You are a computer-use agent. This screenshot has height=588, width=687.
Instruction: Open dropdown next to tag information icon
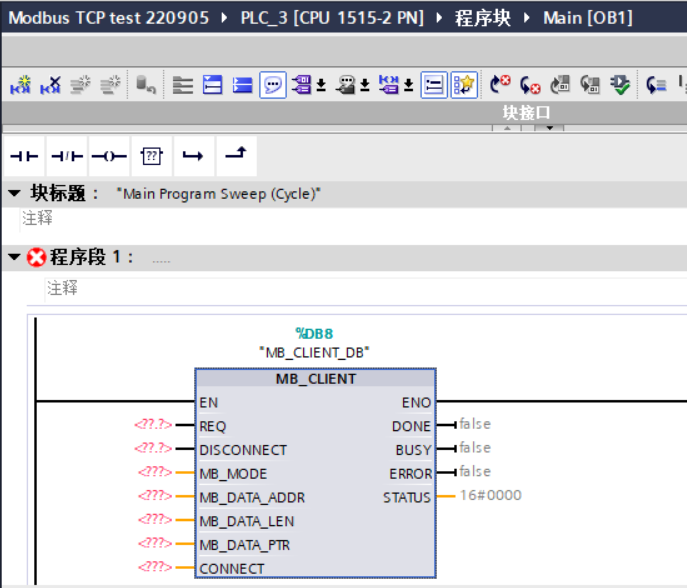click(365, 85)
